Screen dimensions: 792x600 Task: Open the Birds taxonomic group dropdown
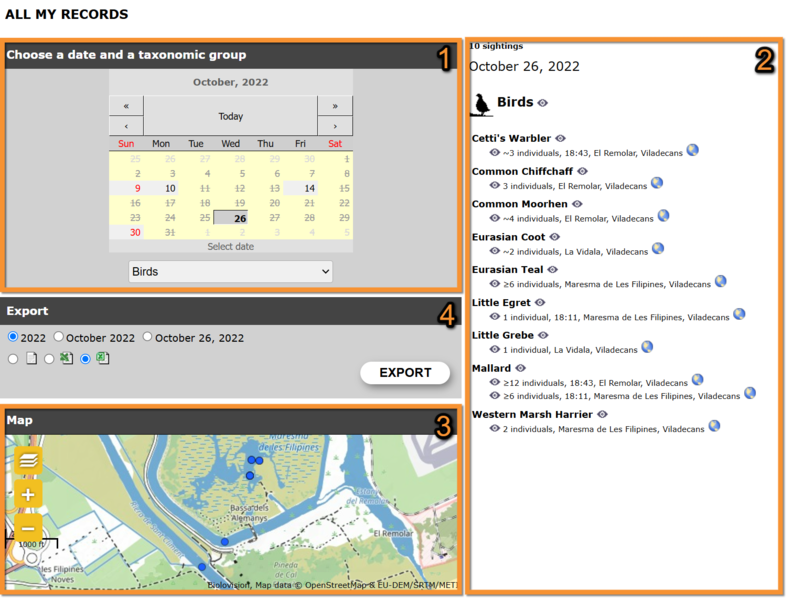click(230, 271)
